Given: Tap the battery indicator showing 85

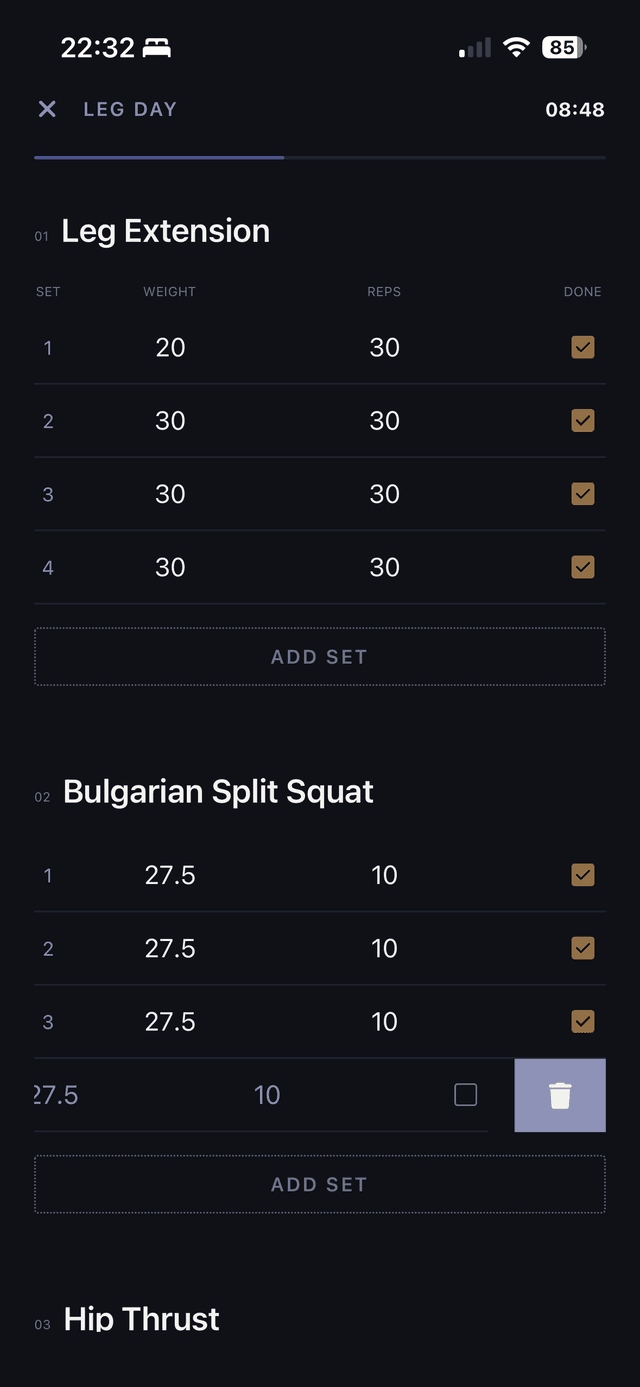Looking at the screenshot, I should [x=564, y=47].
